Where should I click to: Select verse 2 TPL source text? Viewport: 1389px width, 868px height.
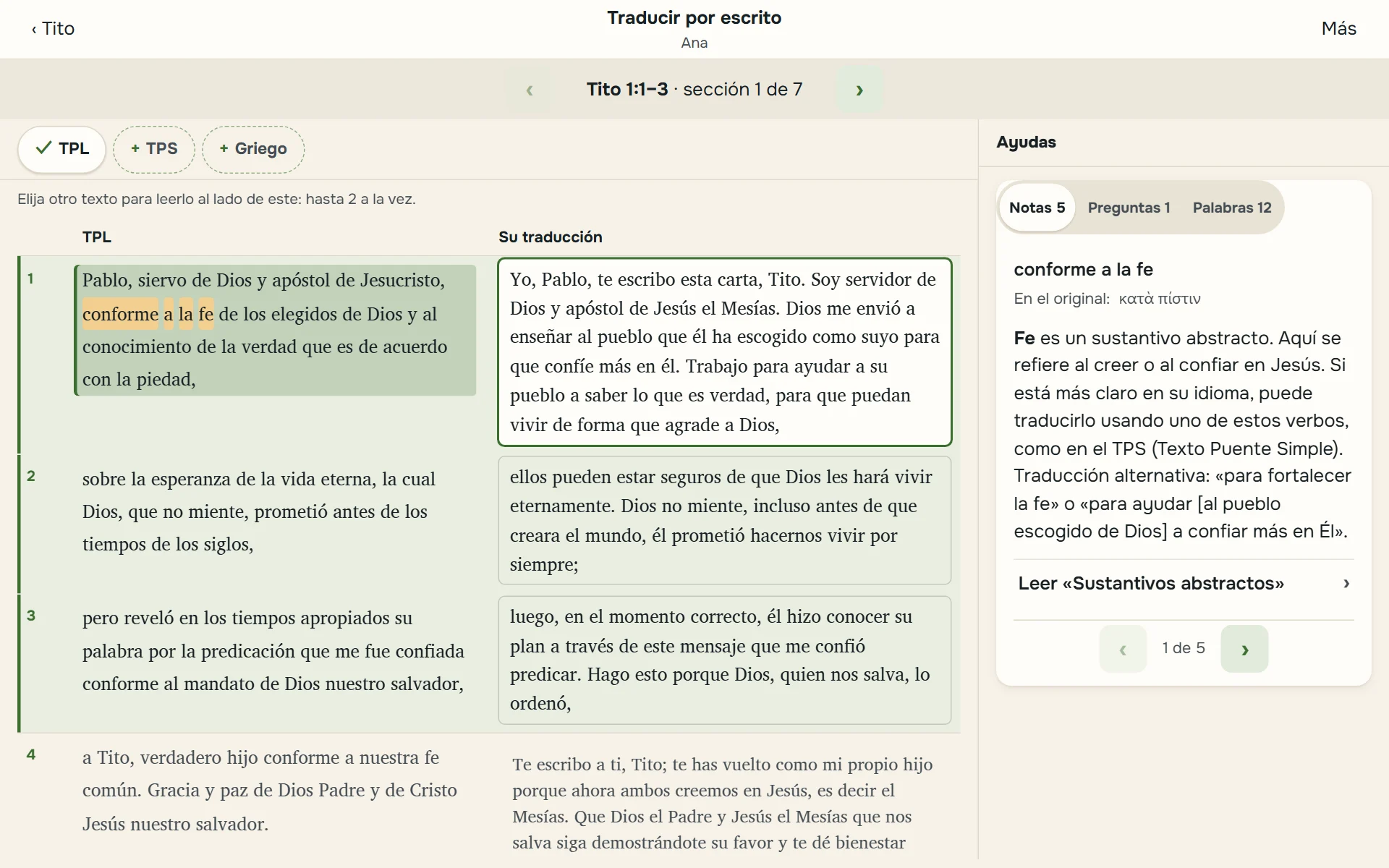(259, 511)
